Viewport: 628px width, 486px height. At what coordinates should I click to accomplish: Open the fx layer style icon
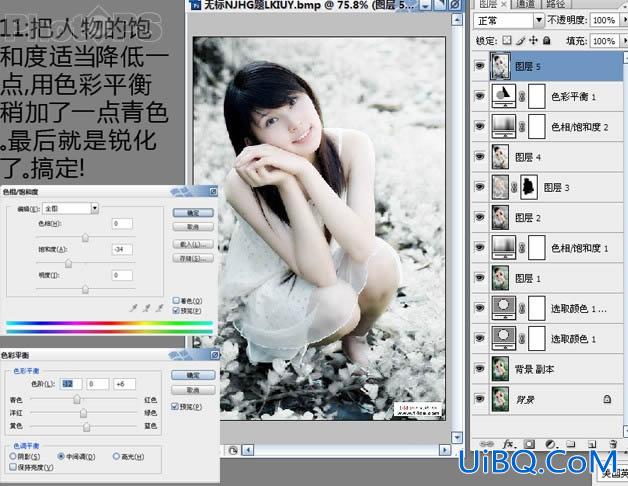508,444
